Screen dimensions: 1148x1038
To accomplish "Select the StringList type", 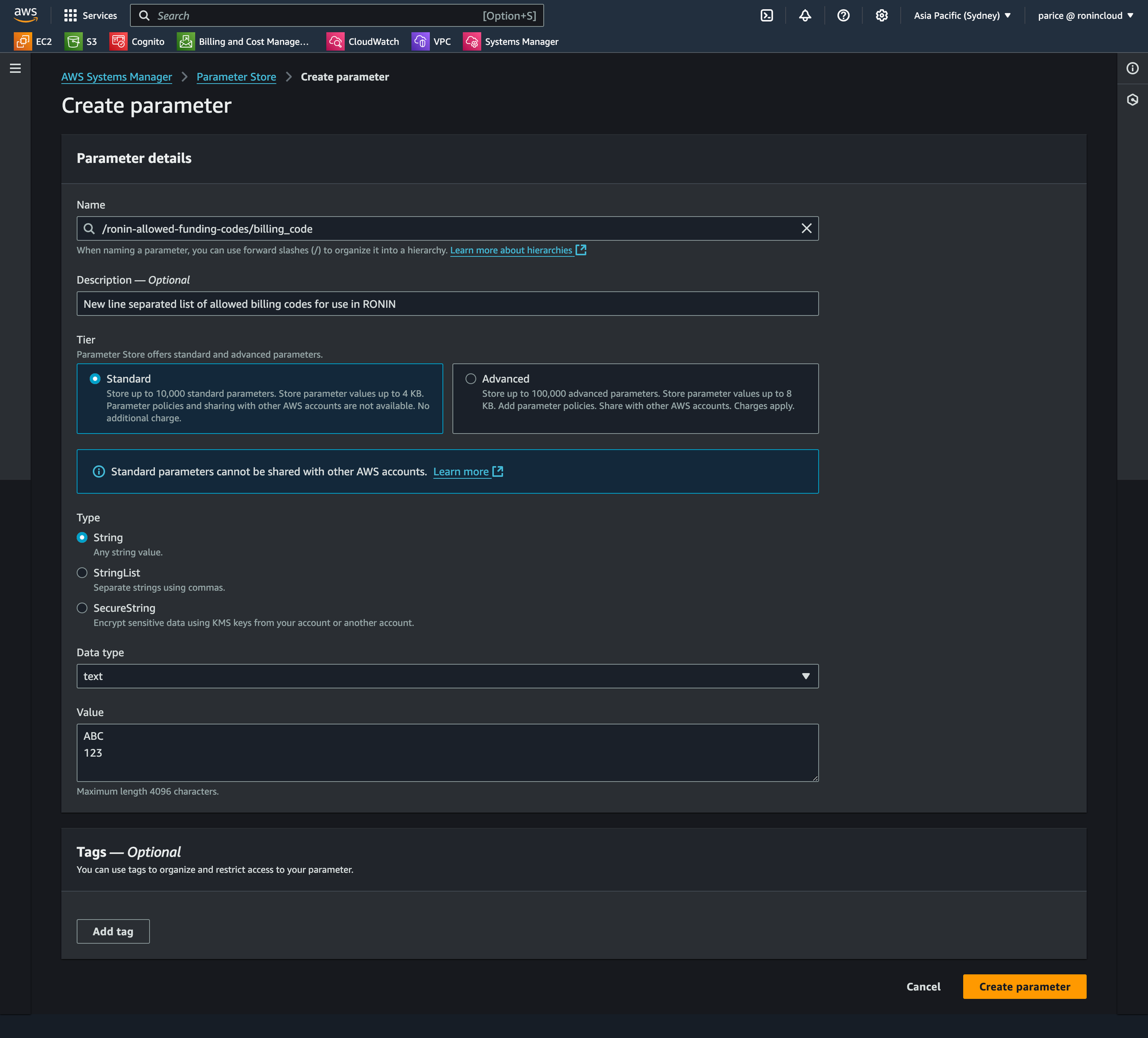I will (x=82, y=573).
